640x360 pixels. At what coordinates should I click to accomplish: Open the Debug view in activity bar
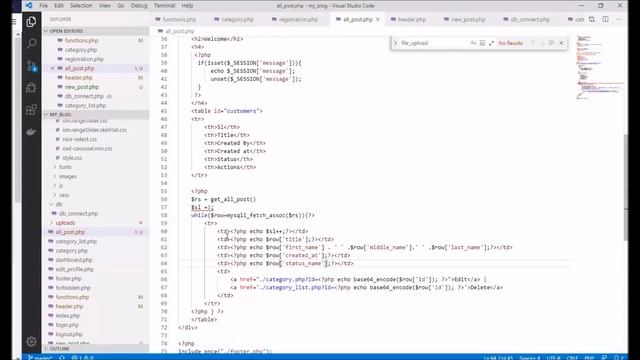pos(31,88)
